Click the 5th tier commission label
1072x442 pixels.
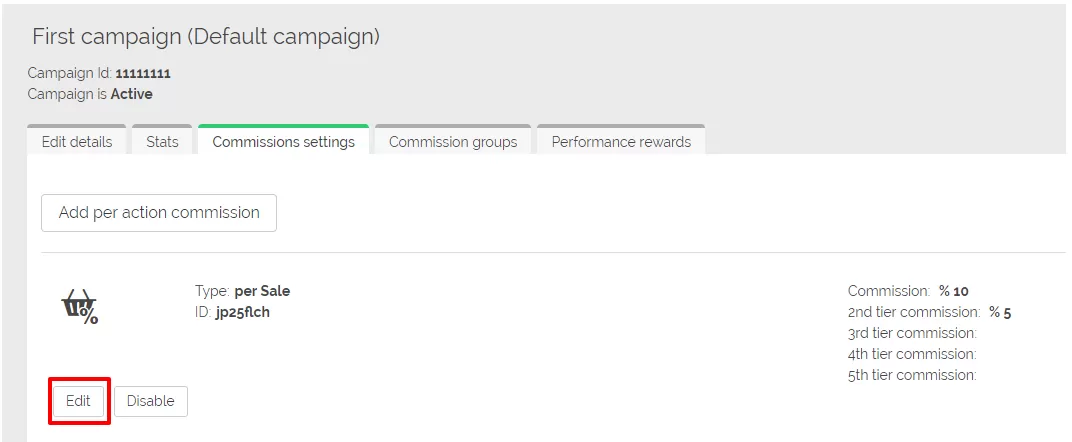coord(911,375)
